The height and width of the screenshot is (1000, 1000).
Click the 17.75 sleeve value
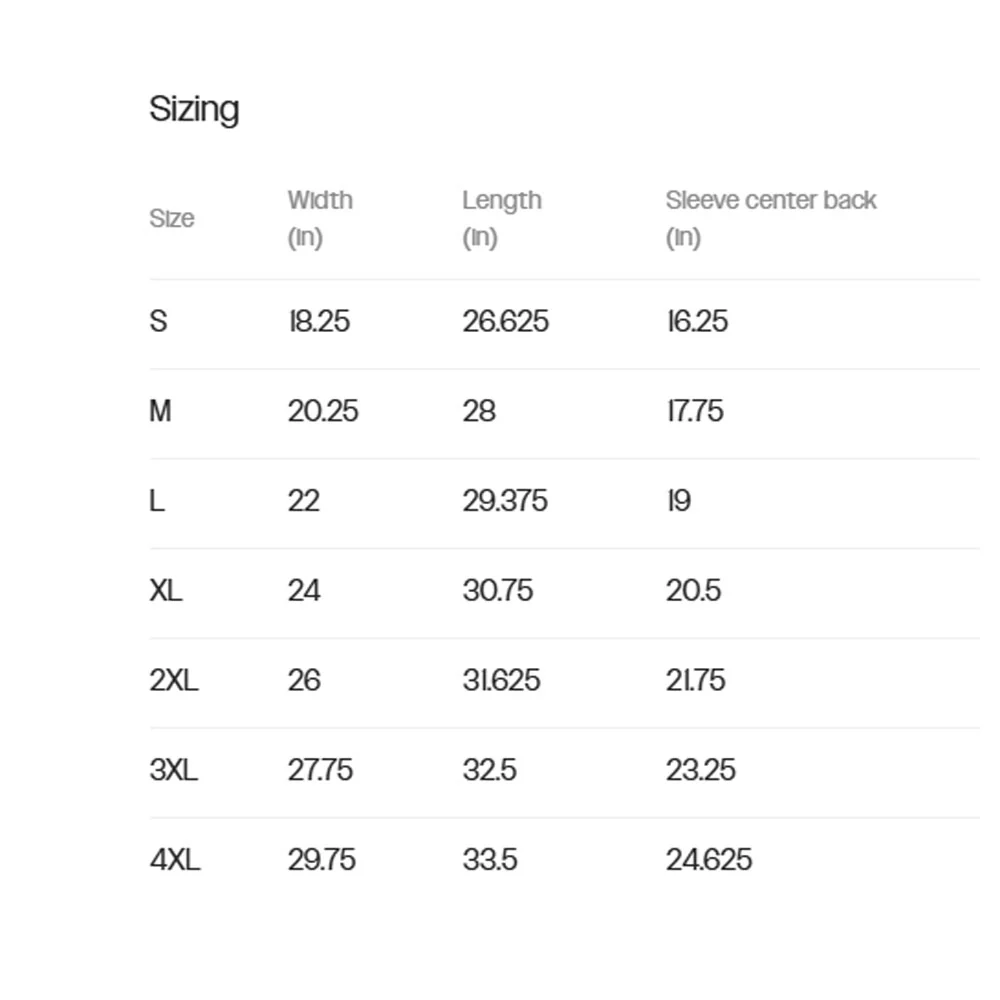click(x=695, y=411)
